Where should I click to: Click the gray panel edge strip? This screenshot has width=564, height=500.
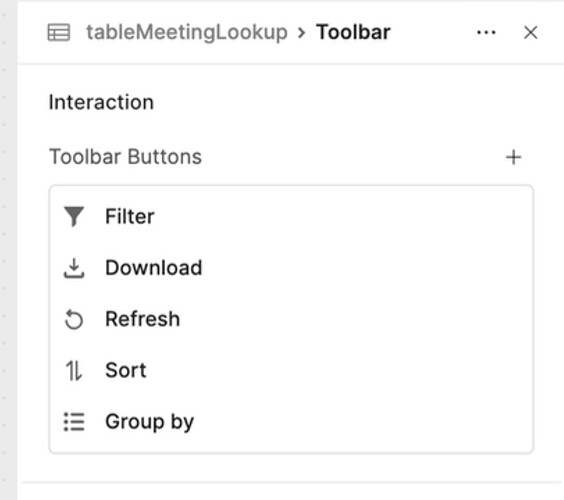[x=8, y=250]
